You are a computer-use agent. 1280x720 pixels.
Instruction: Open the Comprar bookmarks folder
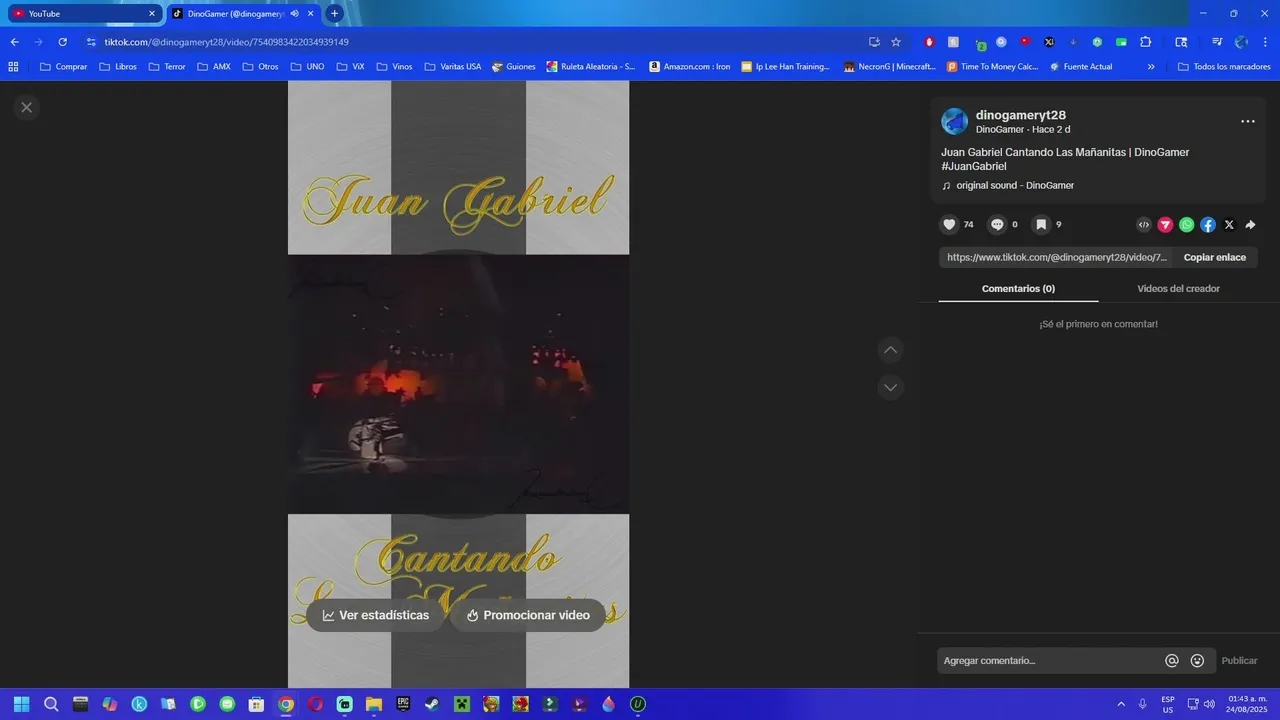(63, 67)
